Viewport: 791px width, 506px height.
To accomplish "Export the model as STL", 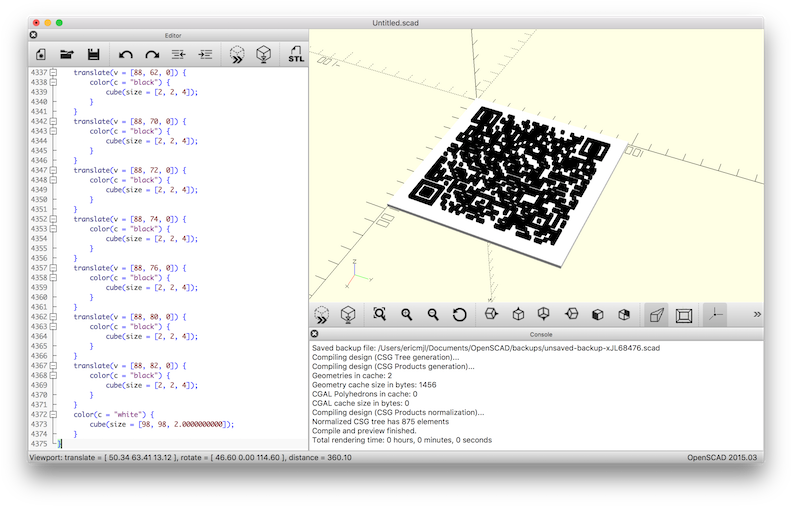I will click(296, 54).
